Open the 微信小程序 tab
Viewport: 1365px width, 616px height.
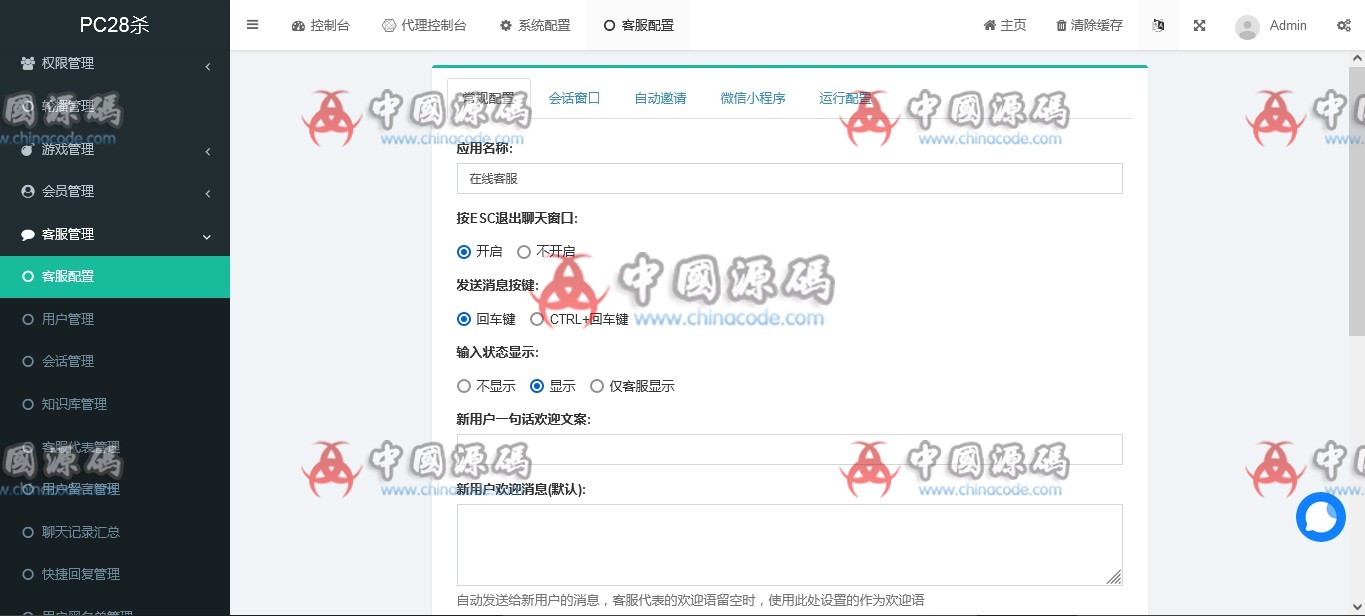tap(753, 98)
